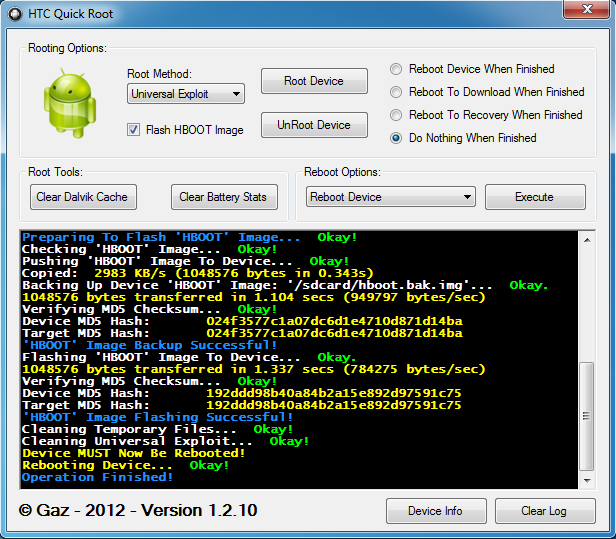Viewport: 616px width, 539px height.
Task: Clear Log output
Action: (x=543, y=511)
